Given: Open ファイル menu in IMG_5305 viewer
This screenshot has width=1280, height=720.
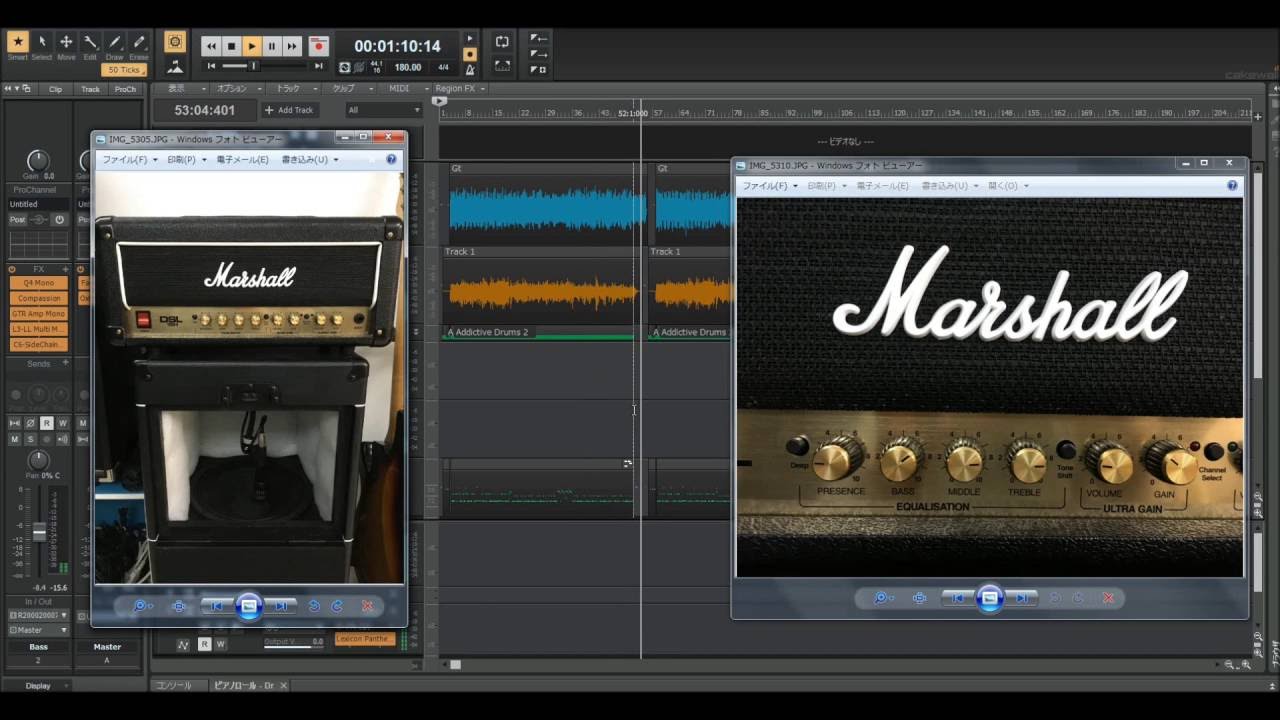Looking at the screenshot, I should 129,160.
